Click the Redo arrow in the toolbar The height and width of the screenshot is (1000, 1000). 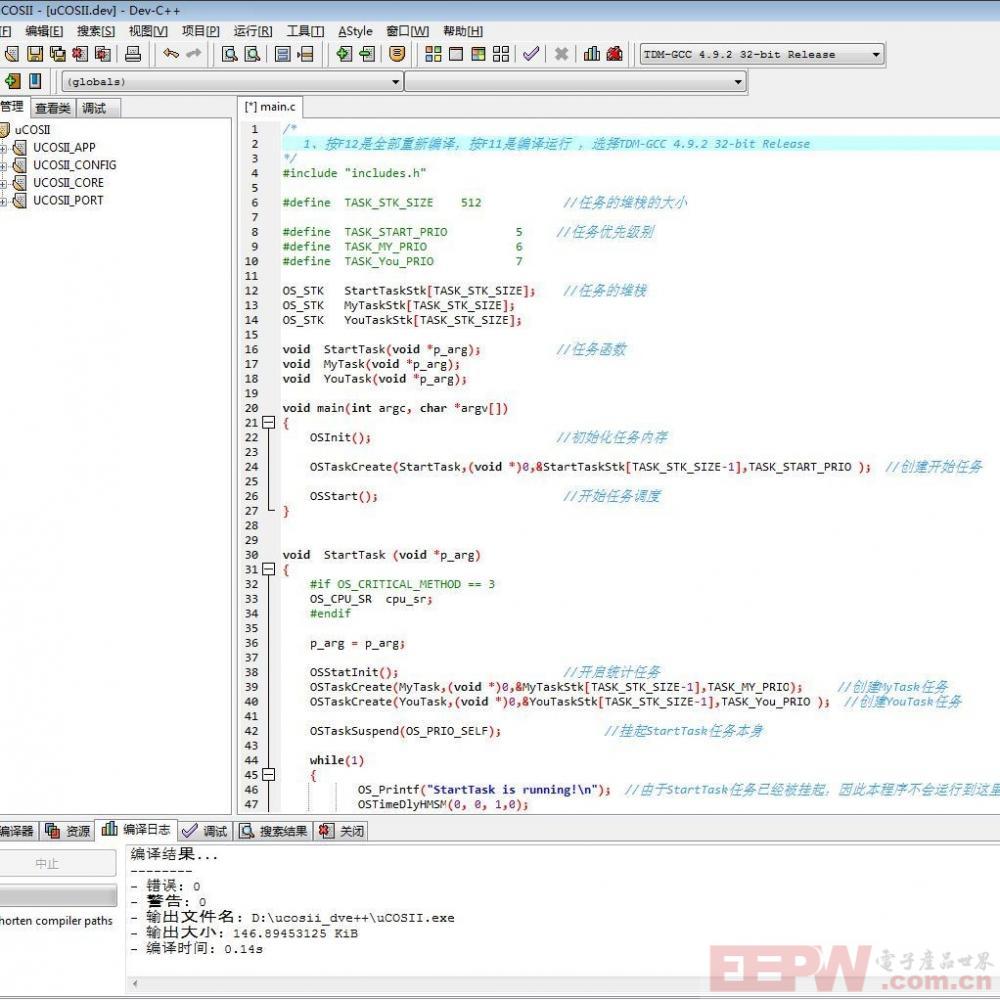click(193, 54)
